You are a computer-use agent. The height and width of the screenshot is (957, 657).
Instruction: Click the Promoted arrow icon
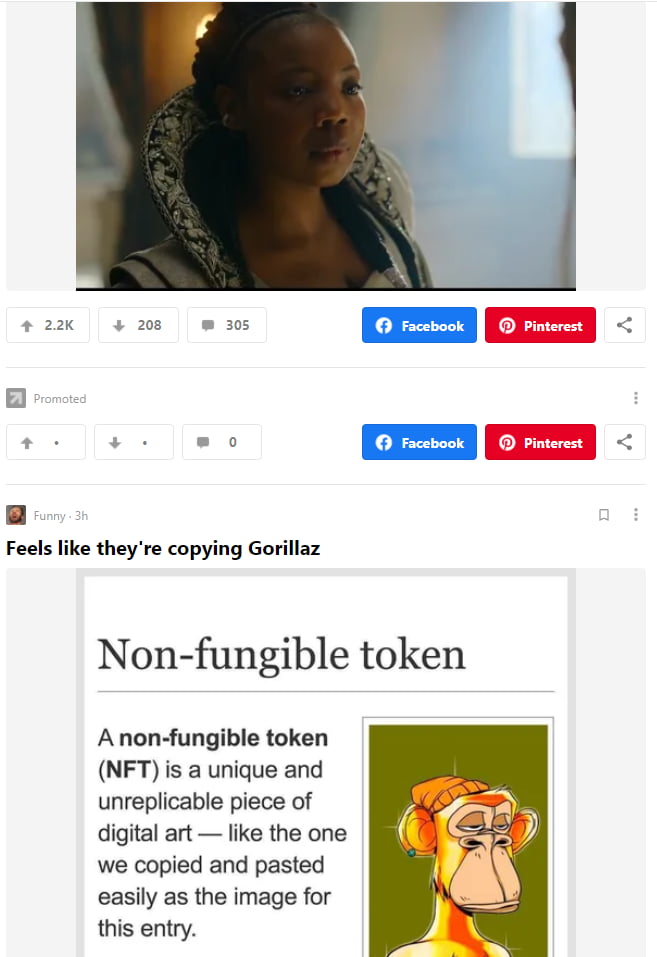[x=16, y=399]
